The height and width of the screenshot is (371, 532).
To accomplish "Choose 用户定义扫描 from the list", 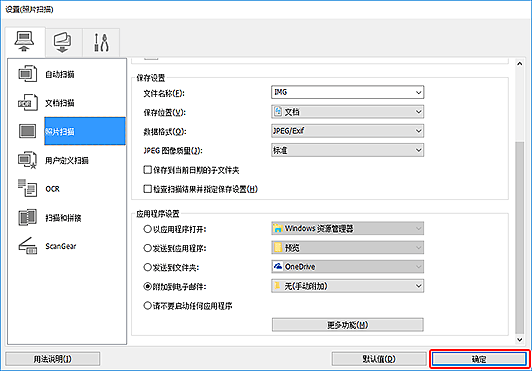I will pos(67,160).
